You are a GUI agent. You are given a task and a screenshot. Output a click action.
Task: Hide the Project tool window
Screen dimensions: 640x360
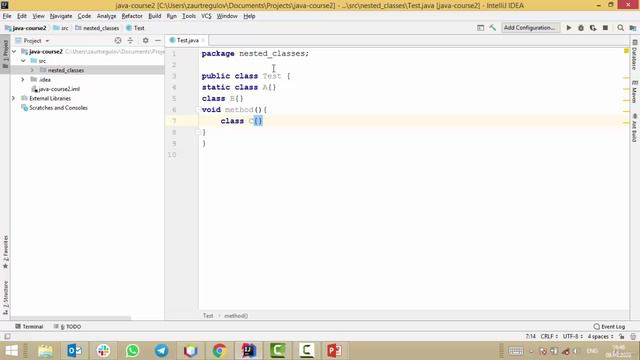(x=158, y=40)
